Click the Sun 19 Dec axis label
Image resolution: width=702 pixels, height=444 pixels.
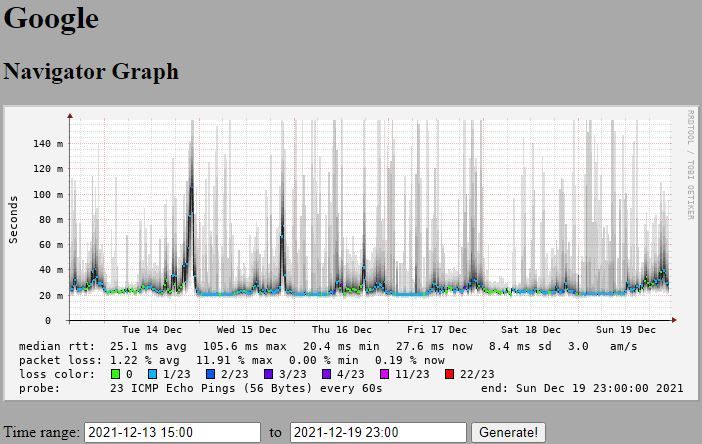(x=625, y=330)
